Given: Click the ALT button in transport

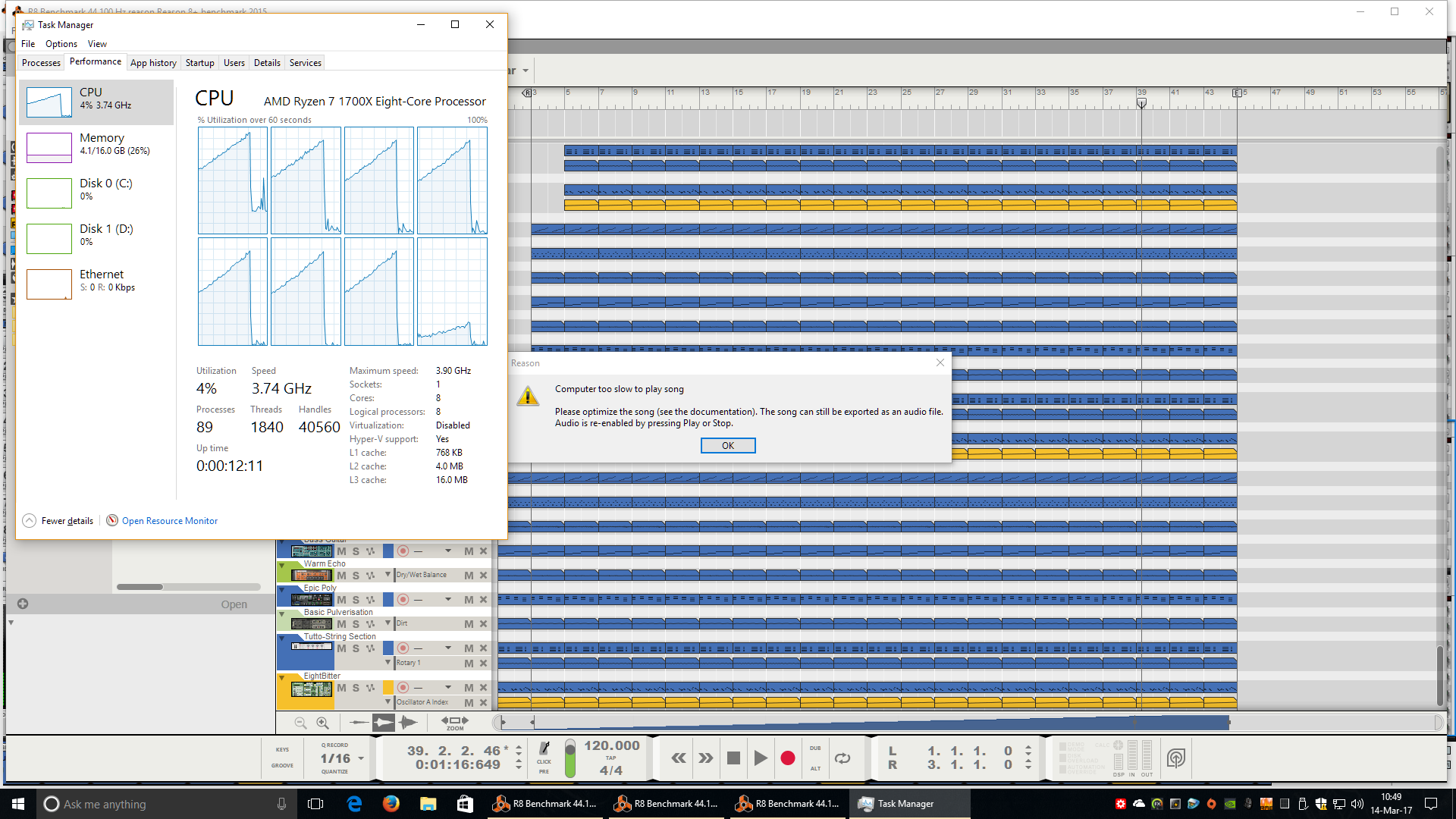Looking at the screenshot, I should tap(815, 768).
